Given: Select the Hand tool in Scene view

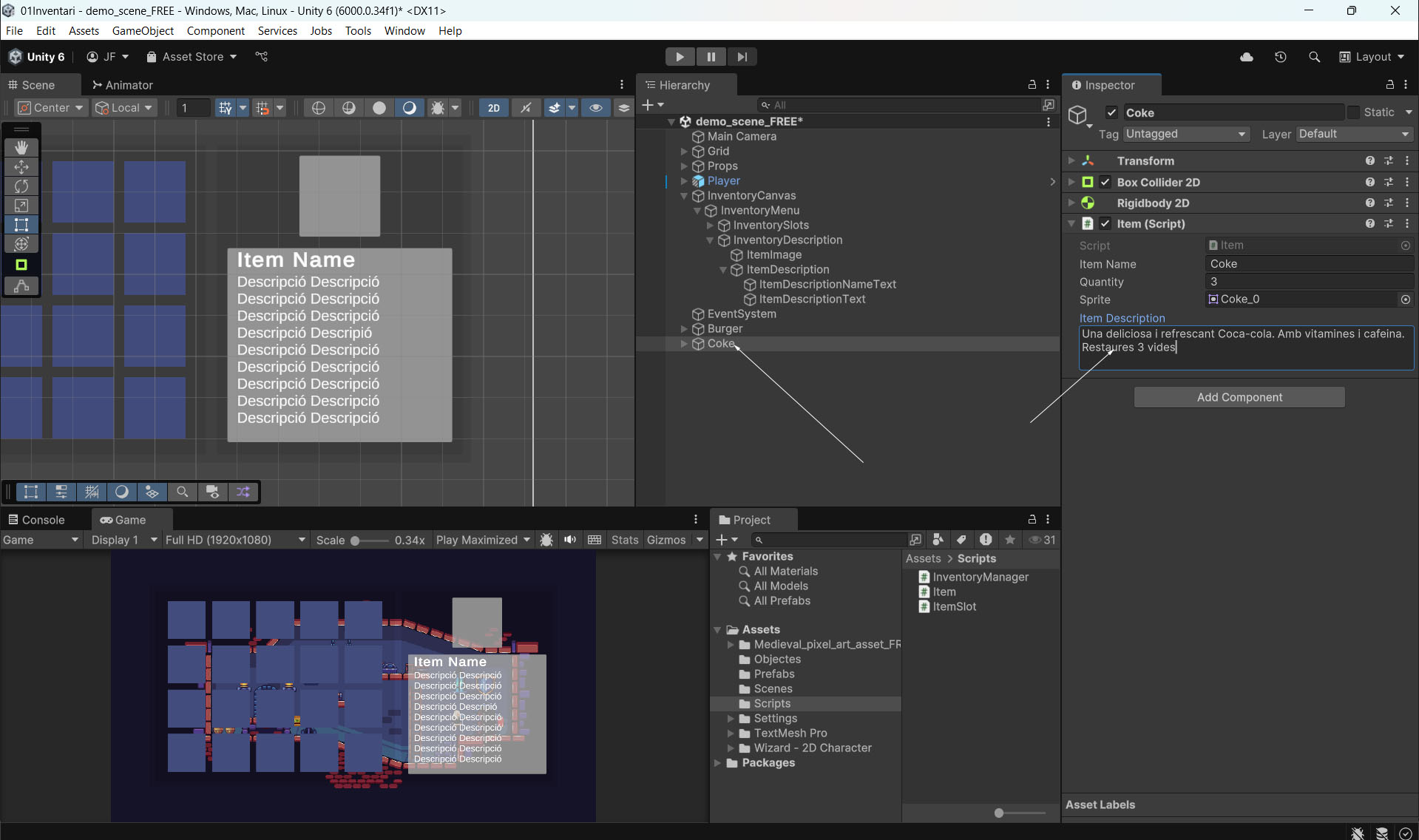Looking at the screenshot, I should pyautogui.click(x=21, y=148).
